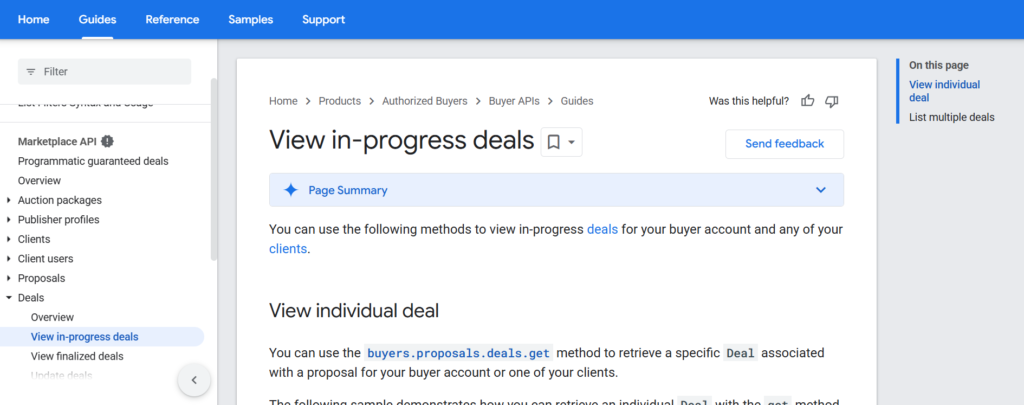
Task: Follow the 'deals' link in intro text
Action: coord(602,229)
